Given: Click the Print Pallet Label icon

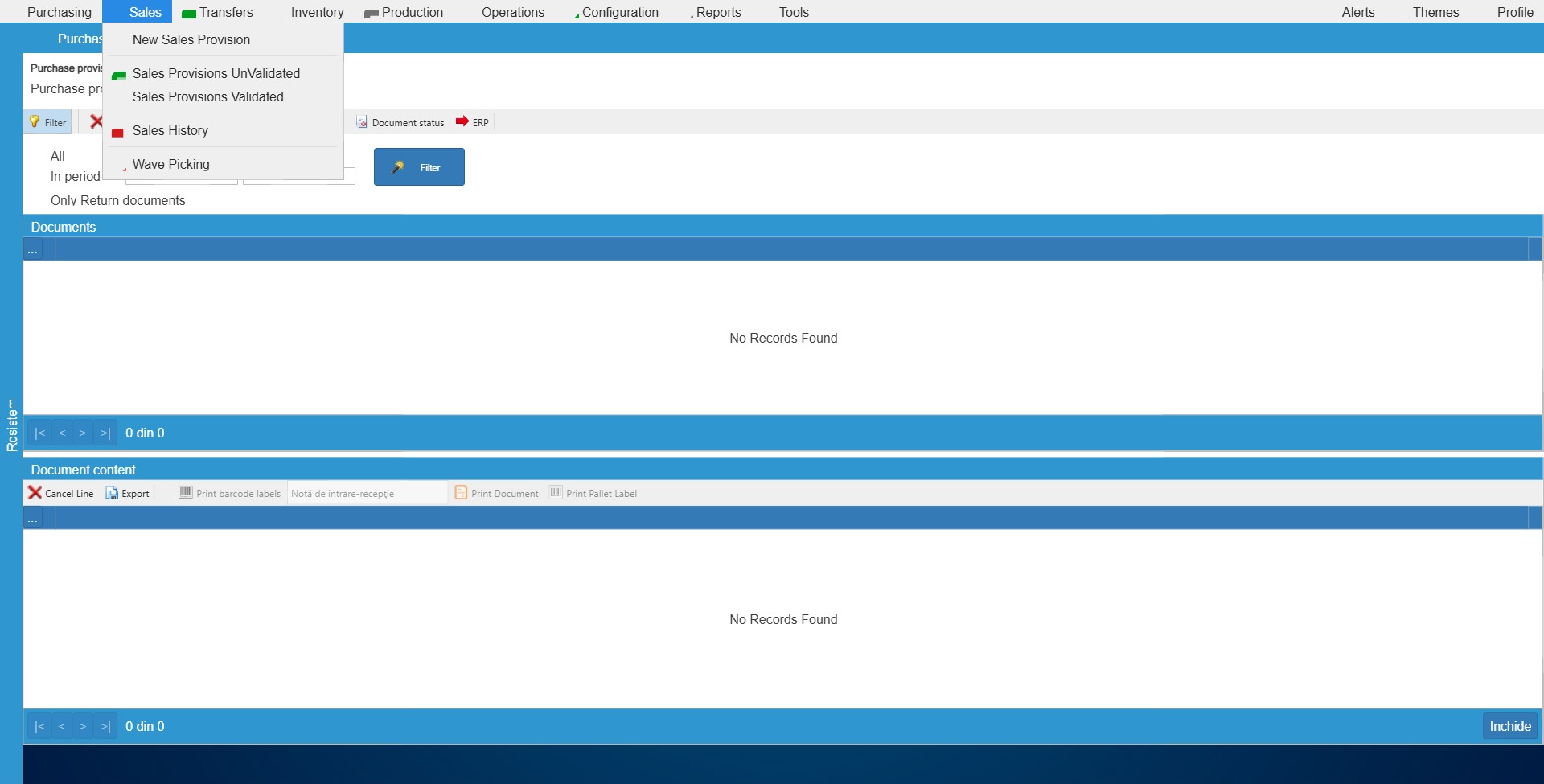Looking at the screenshot, I should [555, 492].
